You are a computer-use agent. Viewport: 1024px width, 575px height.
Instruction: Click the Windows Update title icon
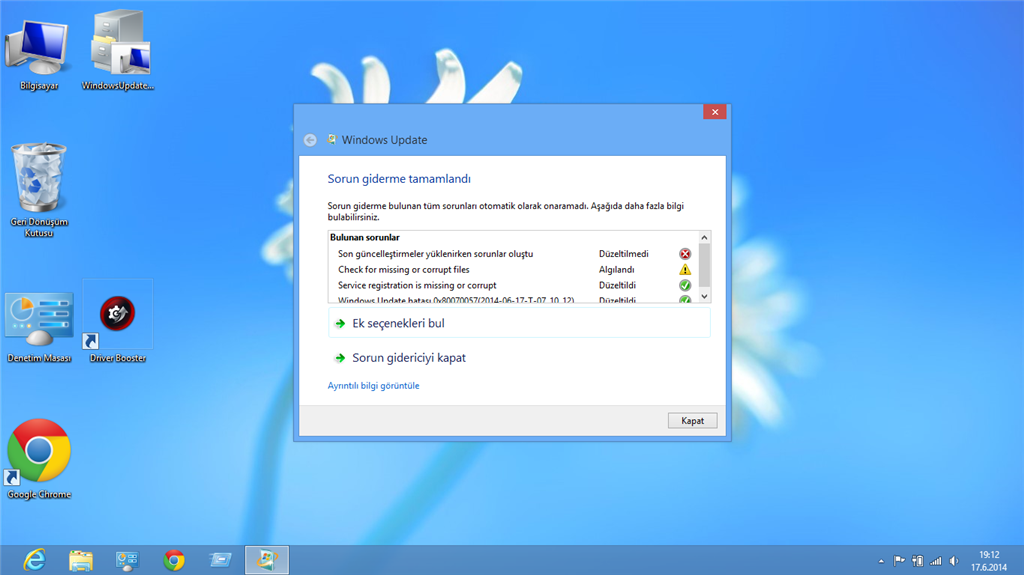[x=332, y=139]
